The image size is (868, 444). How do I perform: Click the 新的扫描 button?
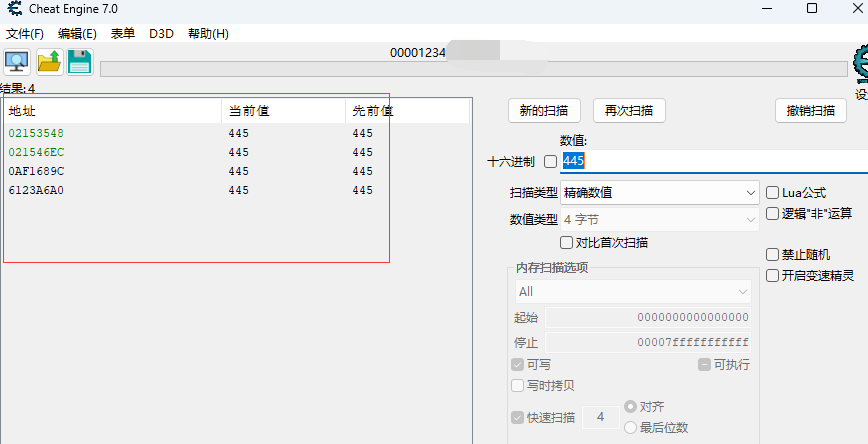pyautogui.click(x=544, y=111)
